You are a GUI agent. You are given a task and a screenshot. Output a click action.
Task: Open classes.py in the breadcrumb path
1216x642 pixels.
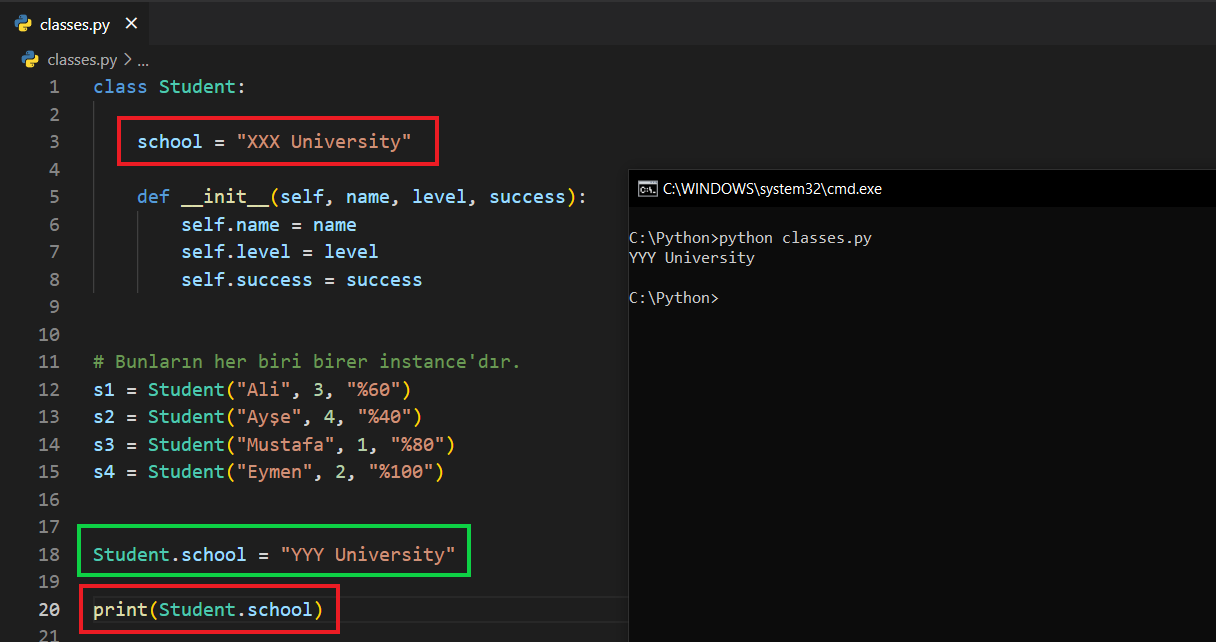(x=82, y=59)
